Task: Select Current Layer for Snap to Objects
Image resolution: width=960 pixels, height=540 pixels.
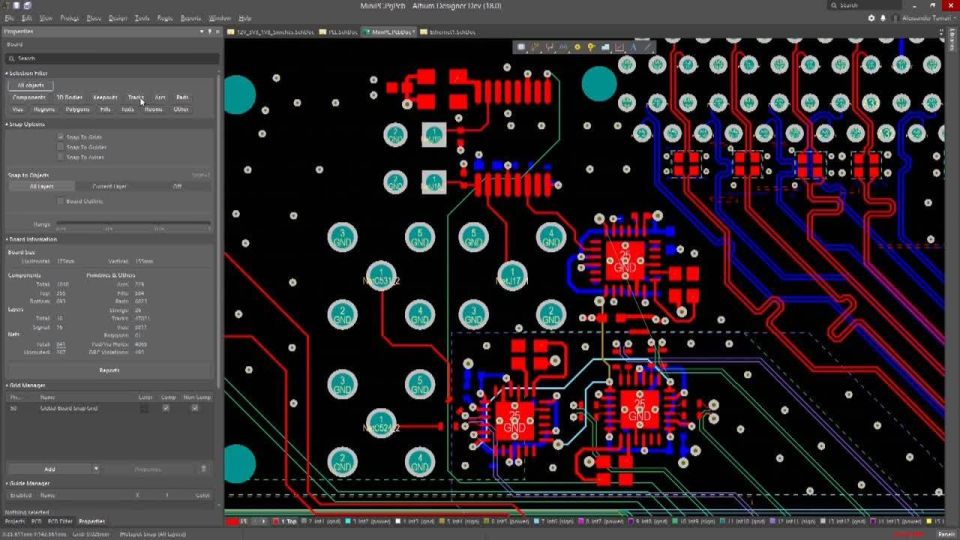Action: tap(110, 186)
